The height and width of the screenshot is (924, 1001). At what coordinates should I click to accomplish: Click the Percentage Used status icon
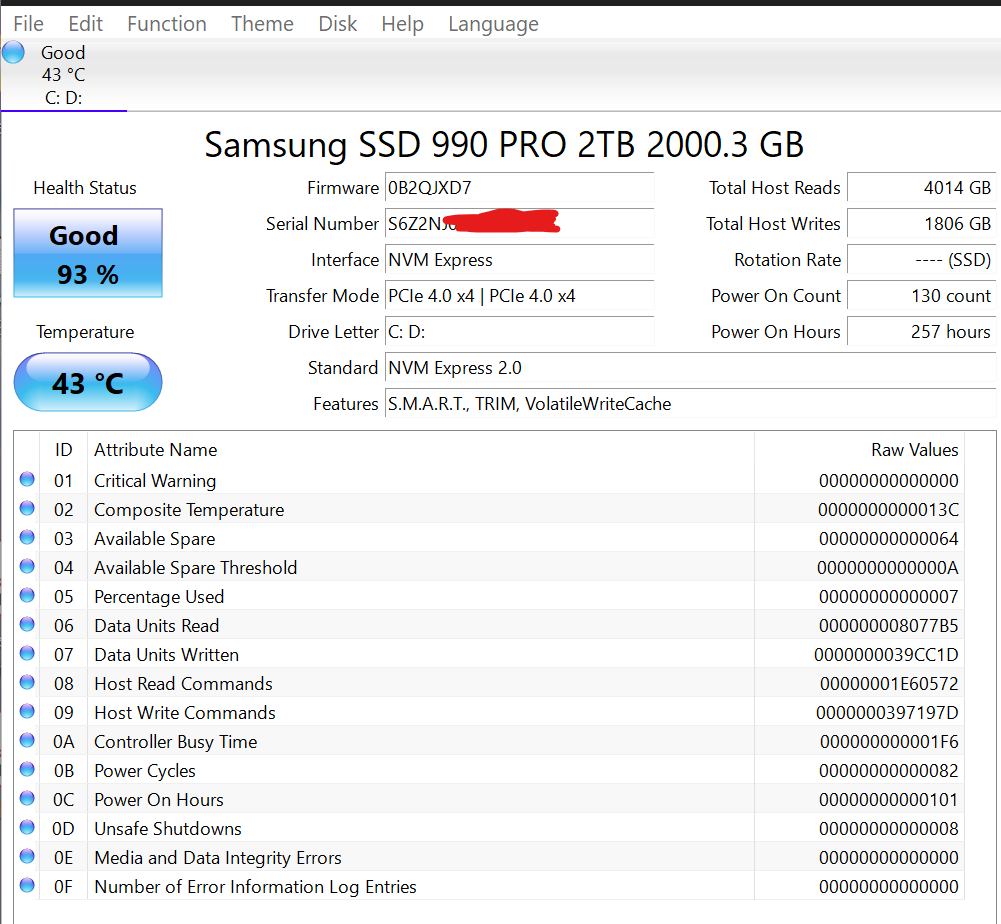point(26,596)
